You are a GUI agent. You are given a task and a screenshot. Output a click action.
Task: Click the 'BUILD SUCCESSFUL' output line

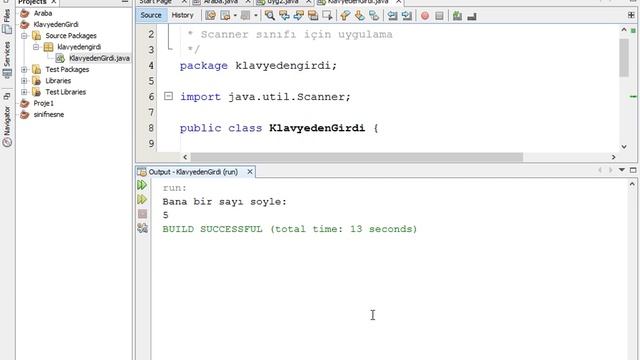(x=290, y=229)
